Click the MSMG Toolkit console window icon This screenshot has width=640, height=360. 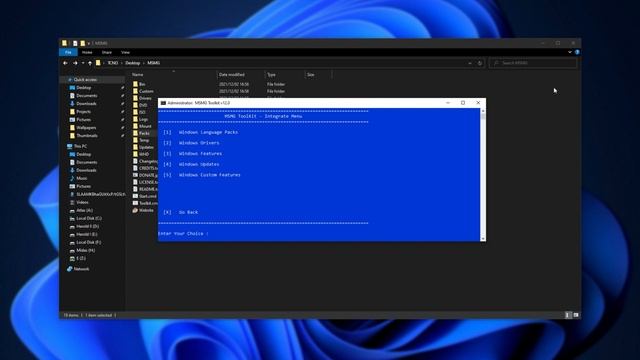pos(163,103)
